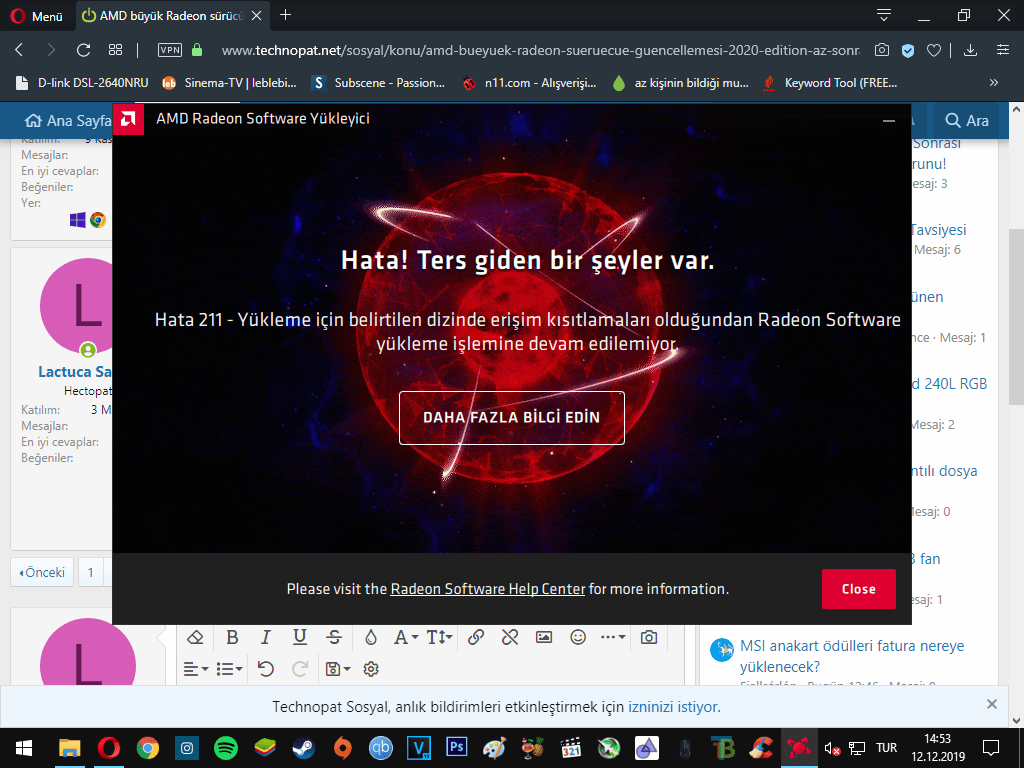Open n11.com bookmark

[x=530, y=83]
